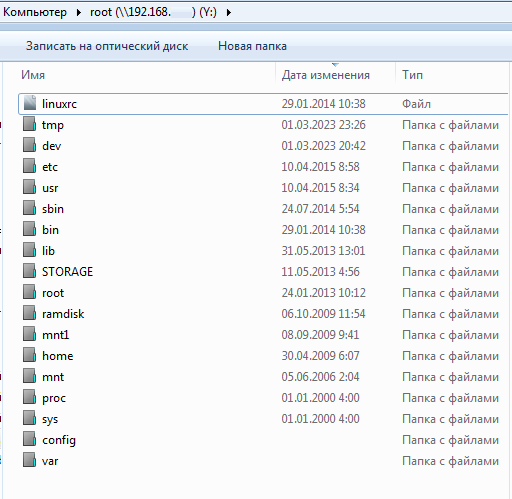Click Записать на оптический диск button
The height and width of the screenshot is (499, 512).
click(x=107, y=46)
